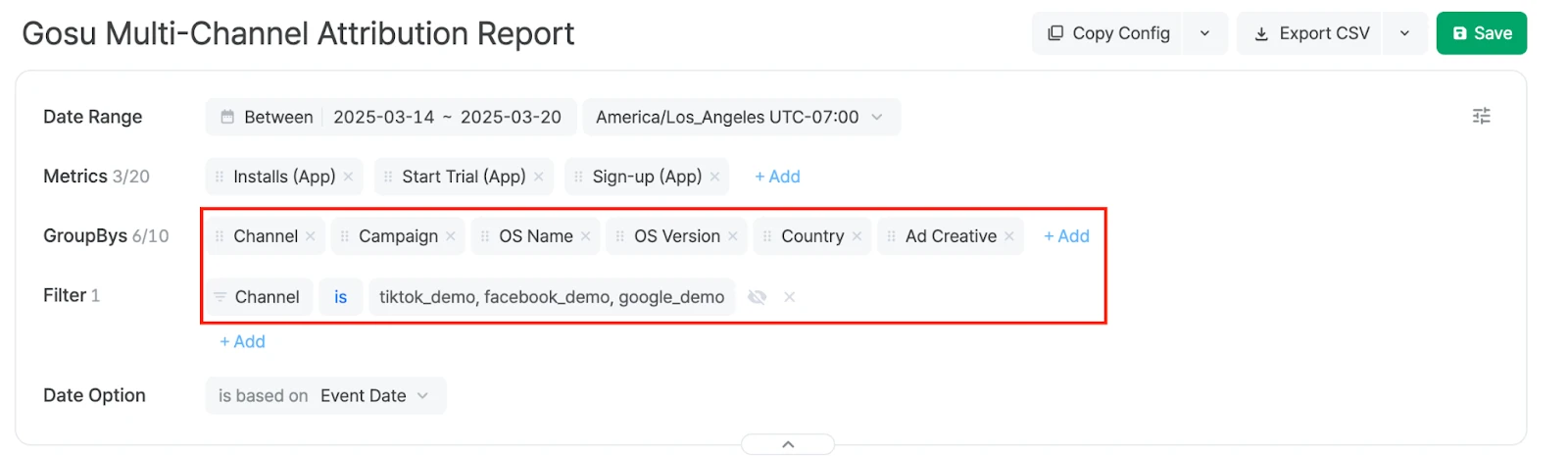
Task: Click the Export CSV button
Action: pos(1311,33)
